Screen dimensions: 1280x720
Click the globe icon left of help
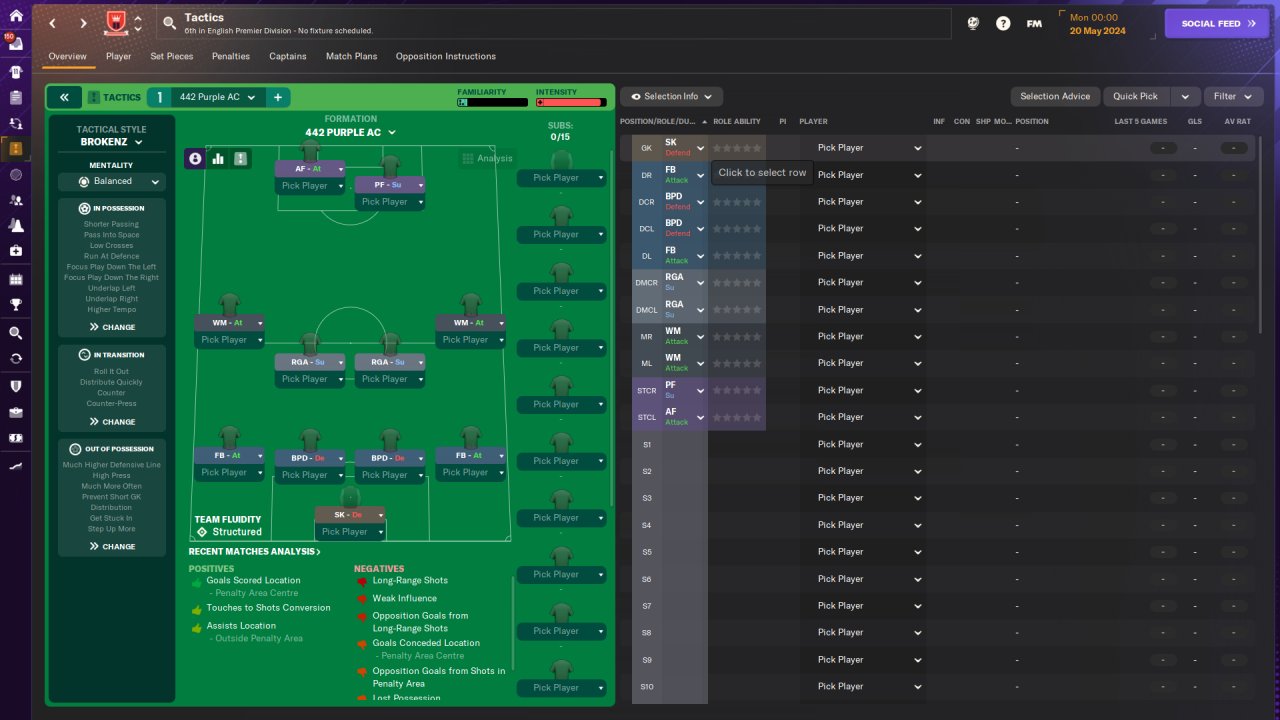click(x=972, y=23)
